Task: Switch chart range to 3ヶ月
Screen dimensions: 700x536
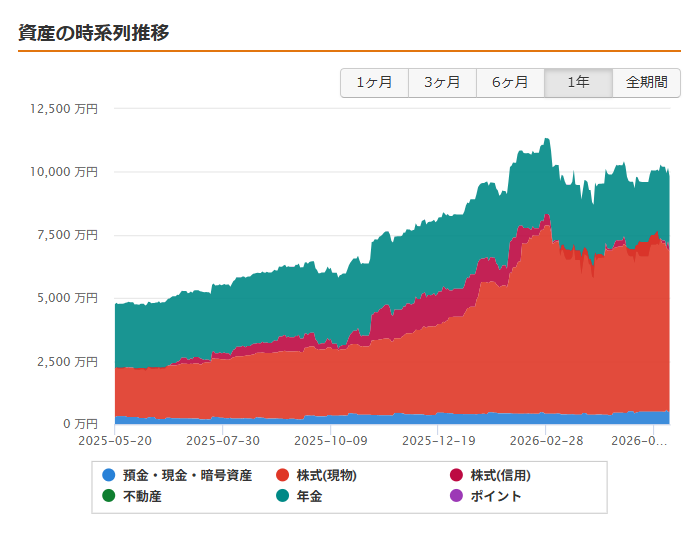Action: click(x=442, y=83)
